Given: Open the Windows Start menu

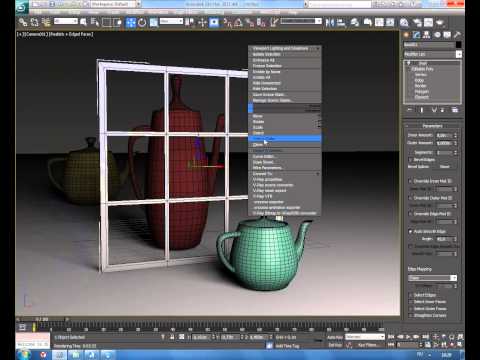Looking at the screenshot, I should point(24,354).
